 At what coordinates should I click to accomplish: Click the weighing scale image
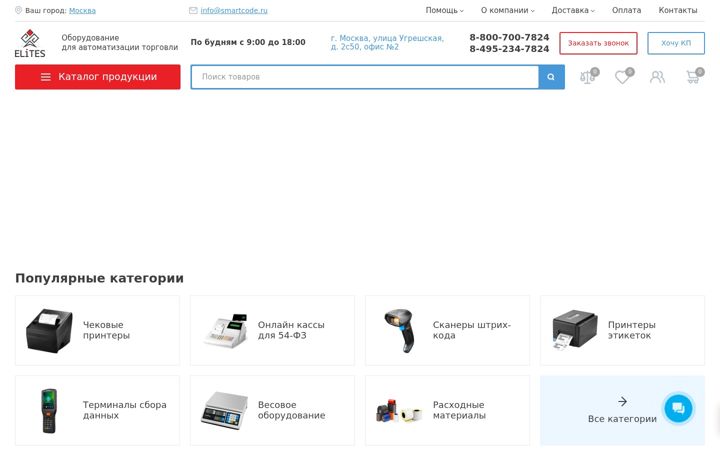tap(224, 410)
